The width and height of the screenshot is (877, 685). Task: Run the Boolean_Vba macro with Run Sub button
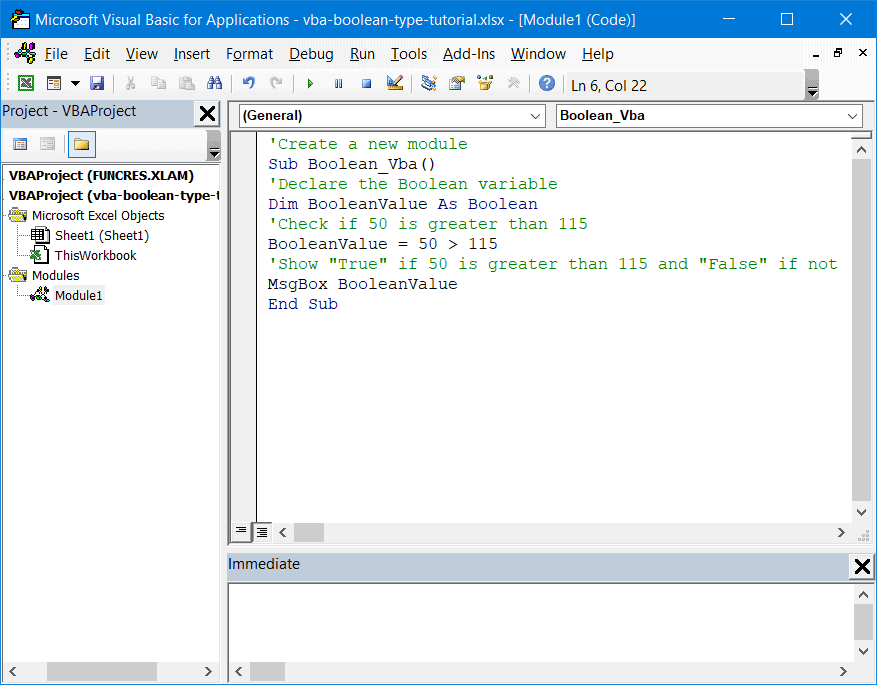[x=311, y=85]
